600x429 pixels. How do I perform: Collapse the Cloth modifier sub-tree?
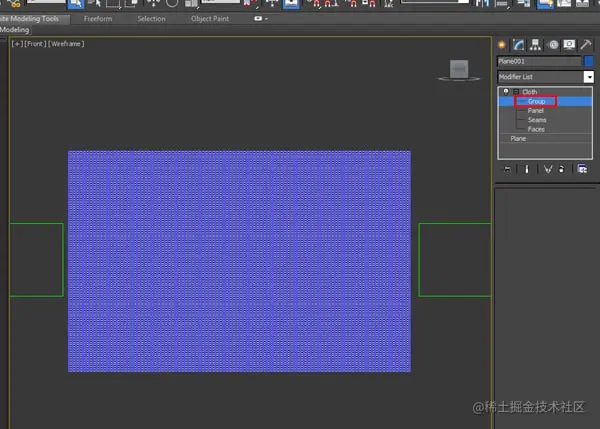516,92
